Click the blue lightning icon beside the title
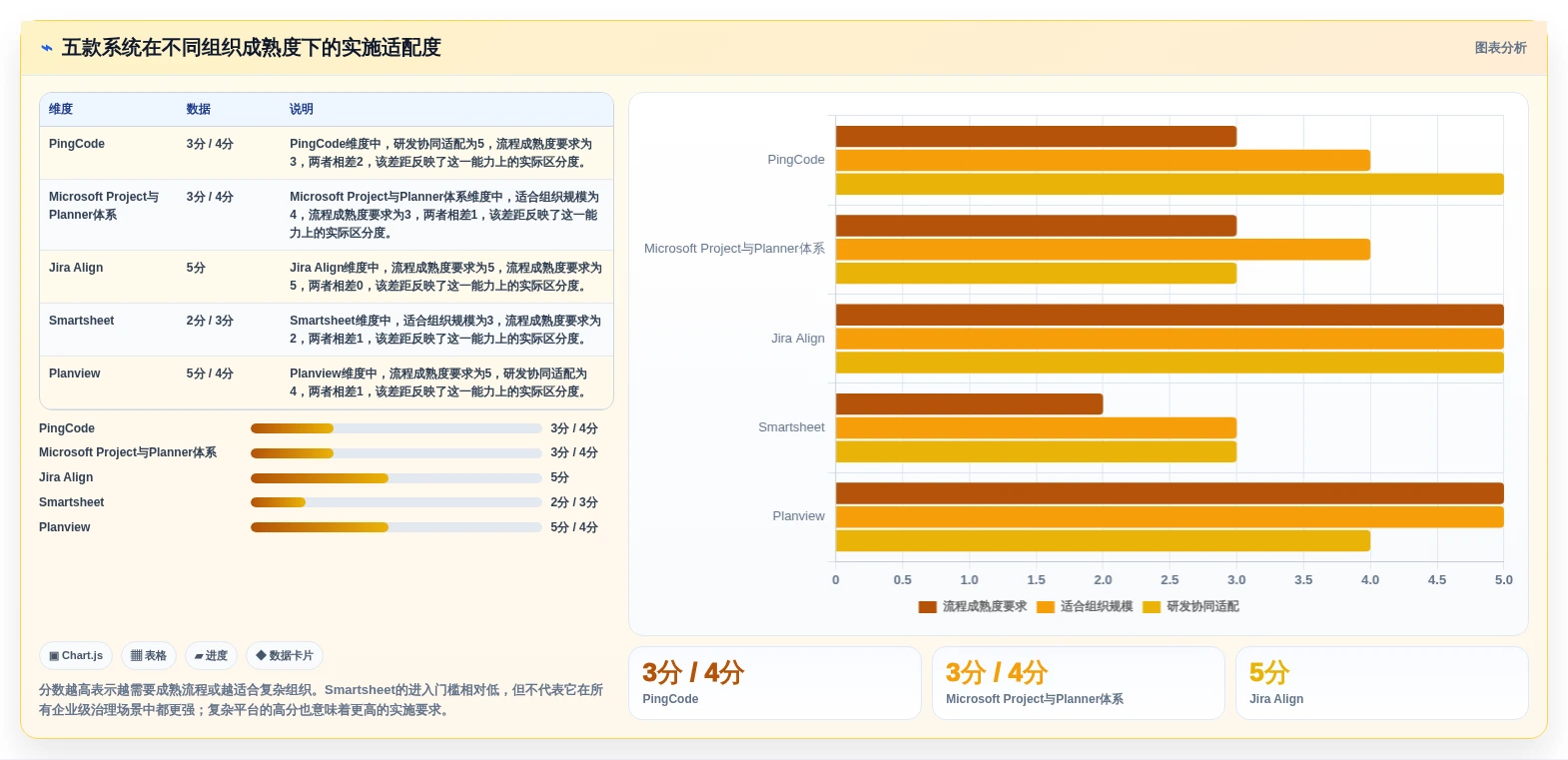The image size is (1568, 760). (46, 48)
